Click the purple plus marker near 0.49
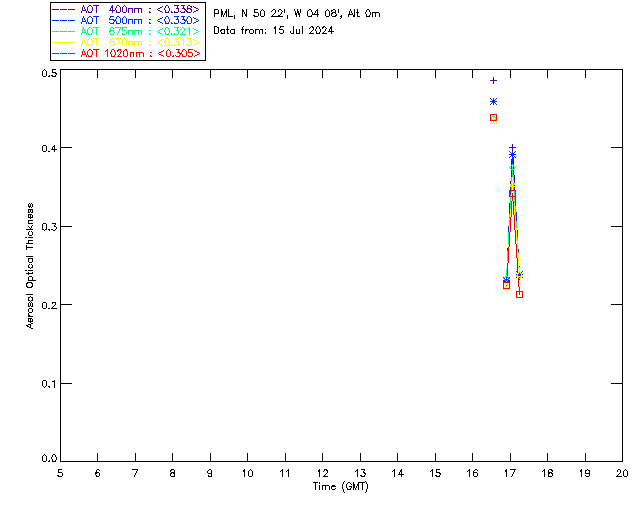Screen dimensions: 640x512 [493, 80]
